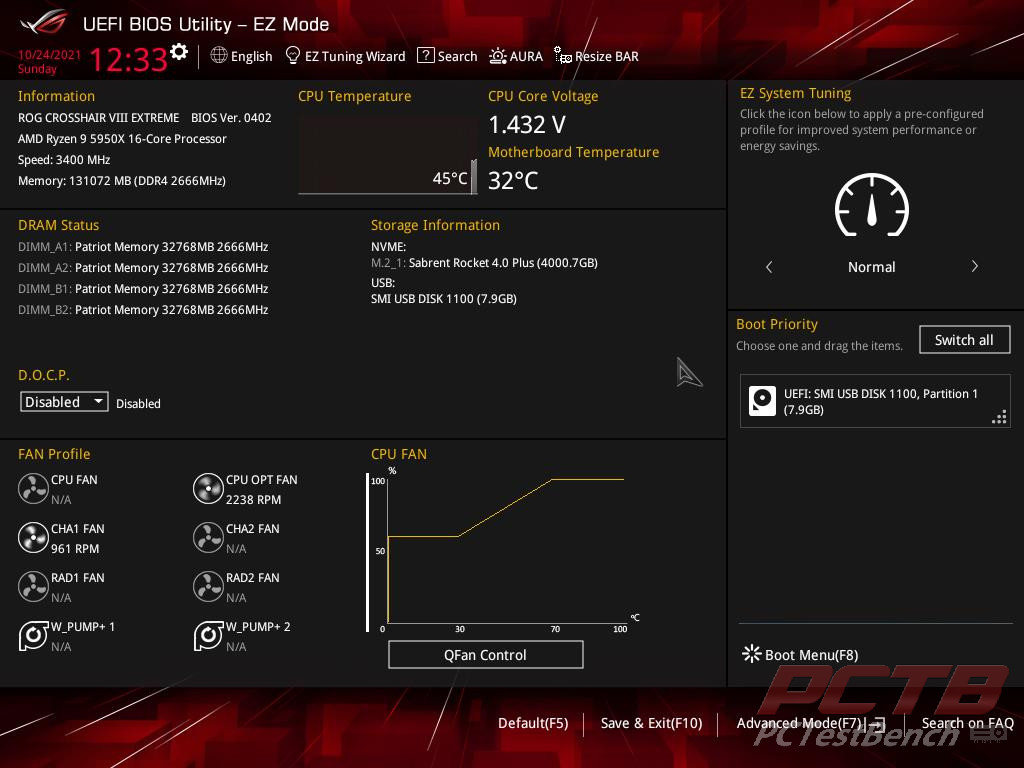Load Default(F5) settings
The height and width of the screenshot is (768, 1024).
533,724
